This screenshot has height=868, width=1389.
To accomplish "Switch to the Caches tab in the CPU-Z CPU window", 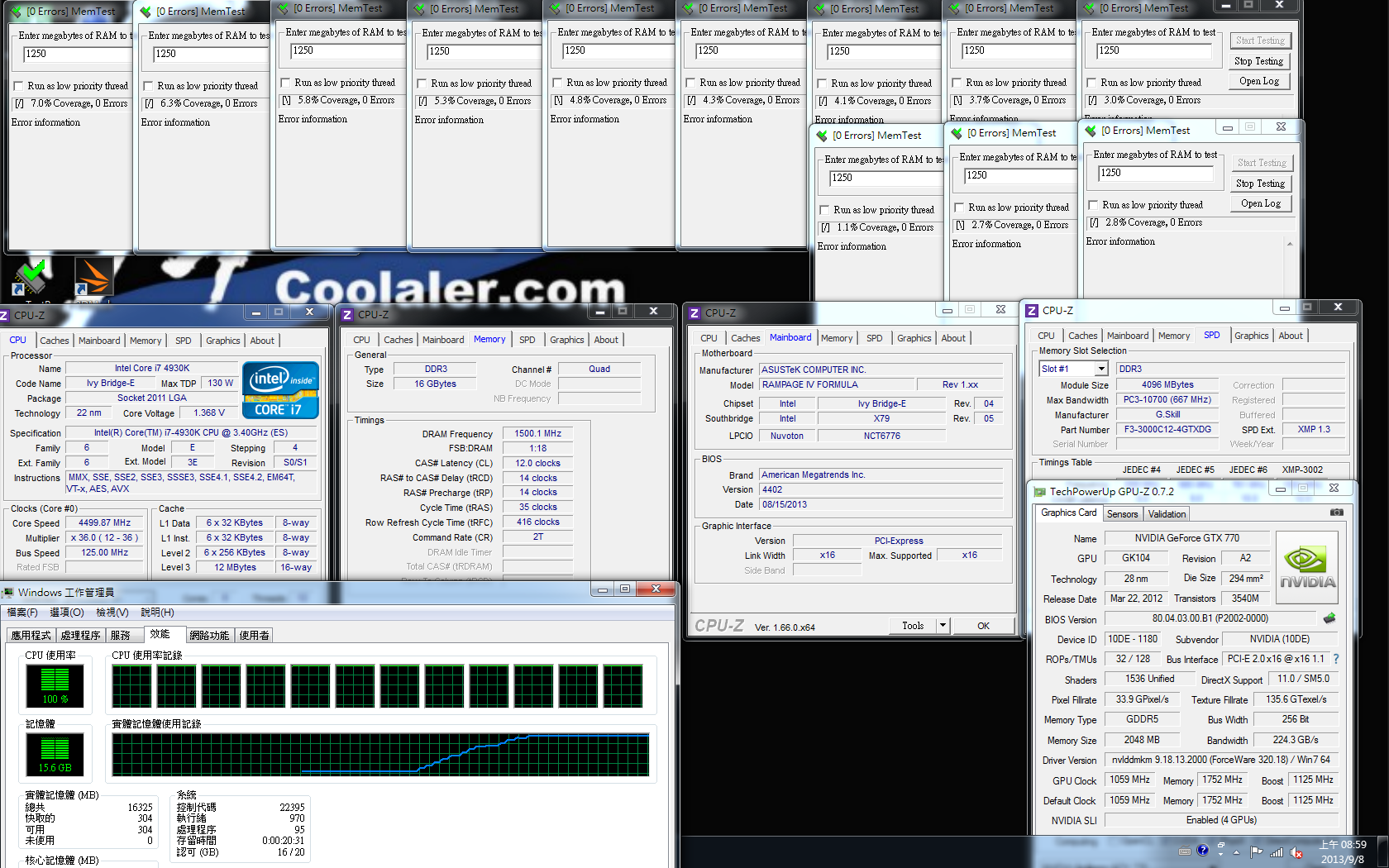I will tap(55, 341).
